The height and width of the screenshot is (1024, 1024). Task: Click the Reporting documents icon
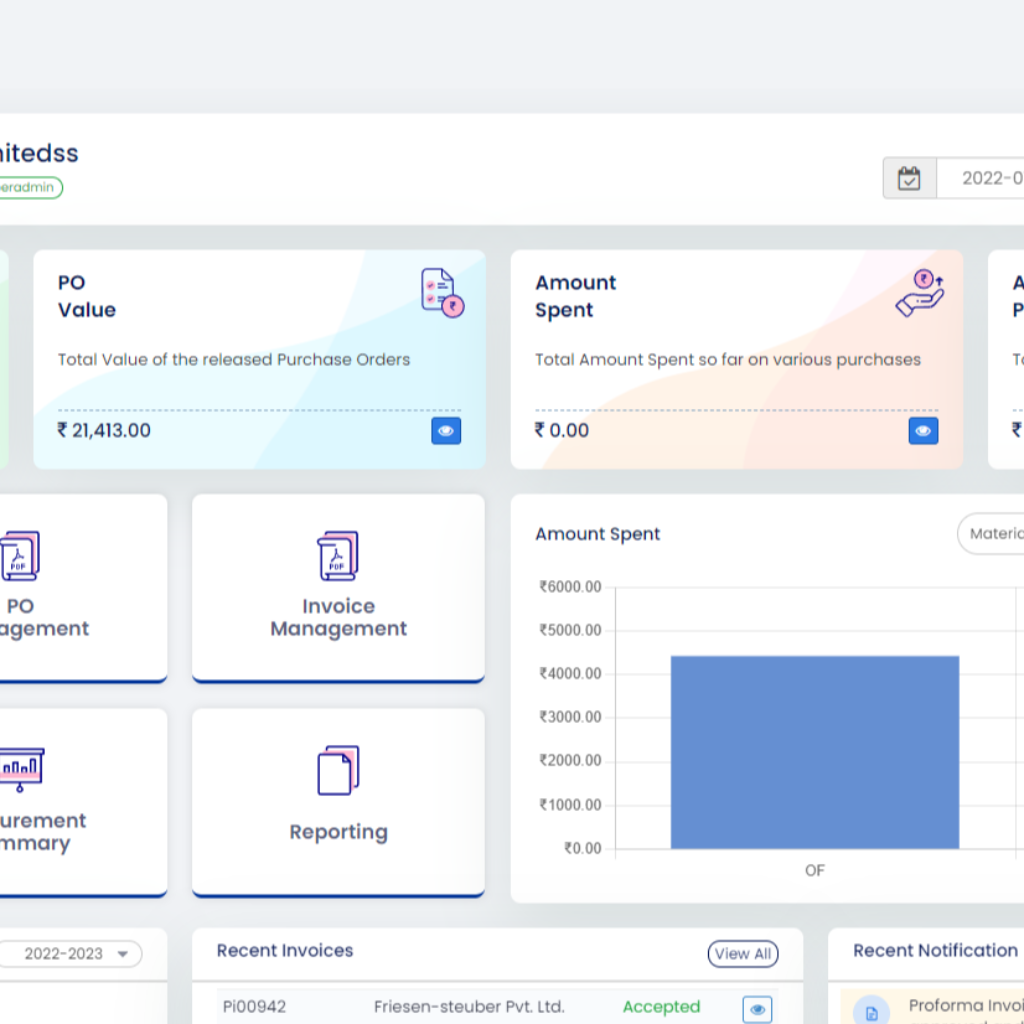[x=338, y=770]
